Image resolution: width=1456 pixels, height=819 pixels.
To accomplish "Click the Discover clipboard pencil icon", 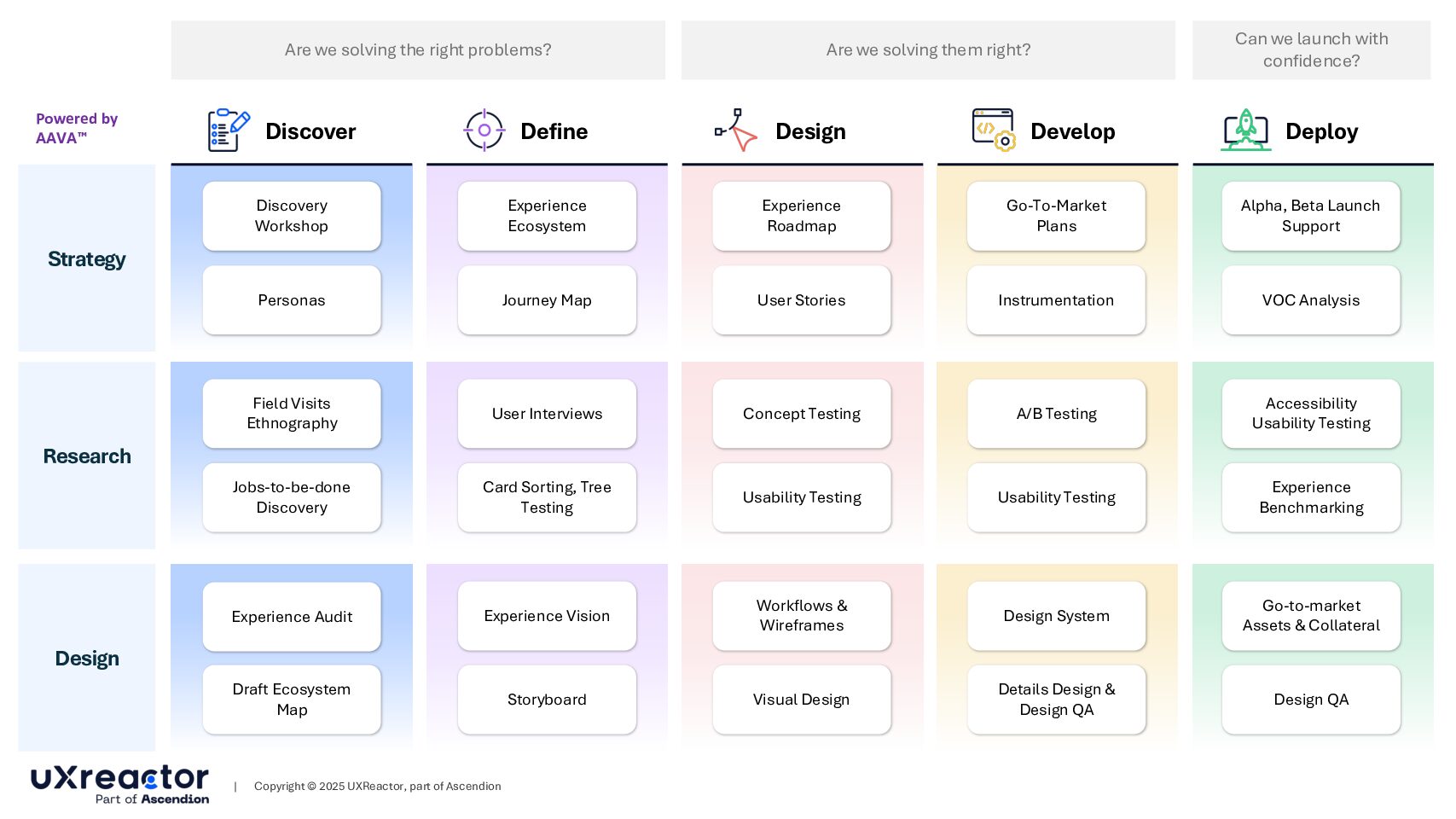I will (229, 131).
